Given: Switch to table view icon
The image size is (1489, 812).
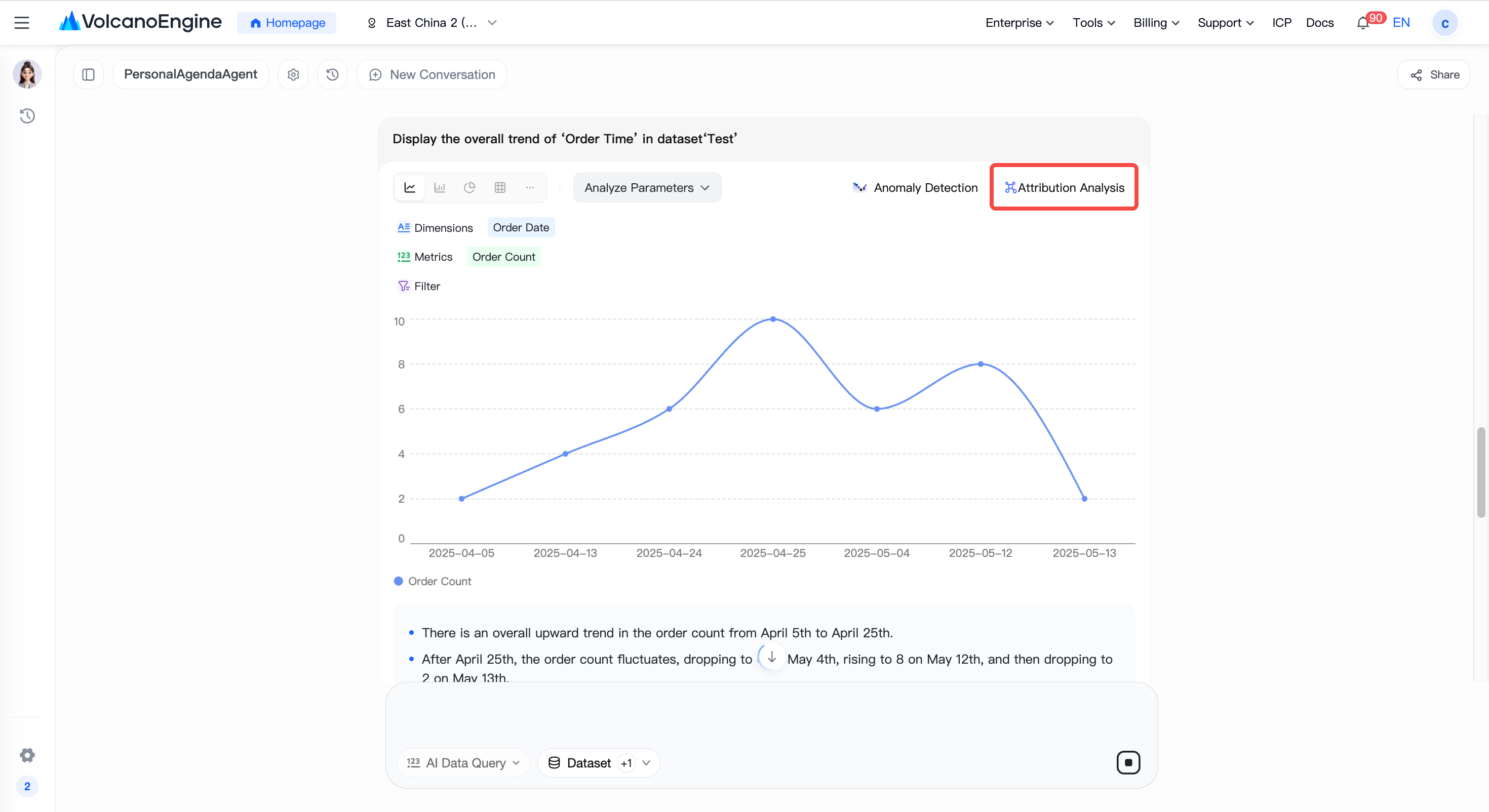Looking at the screenshot, I should pos(500,187).
